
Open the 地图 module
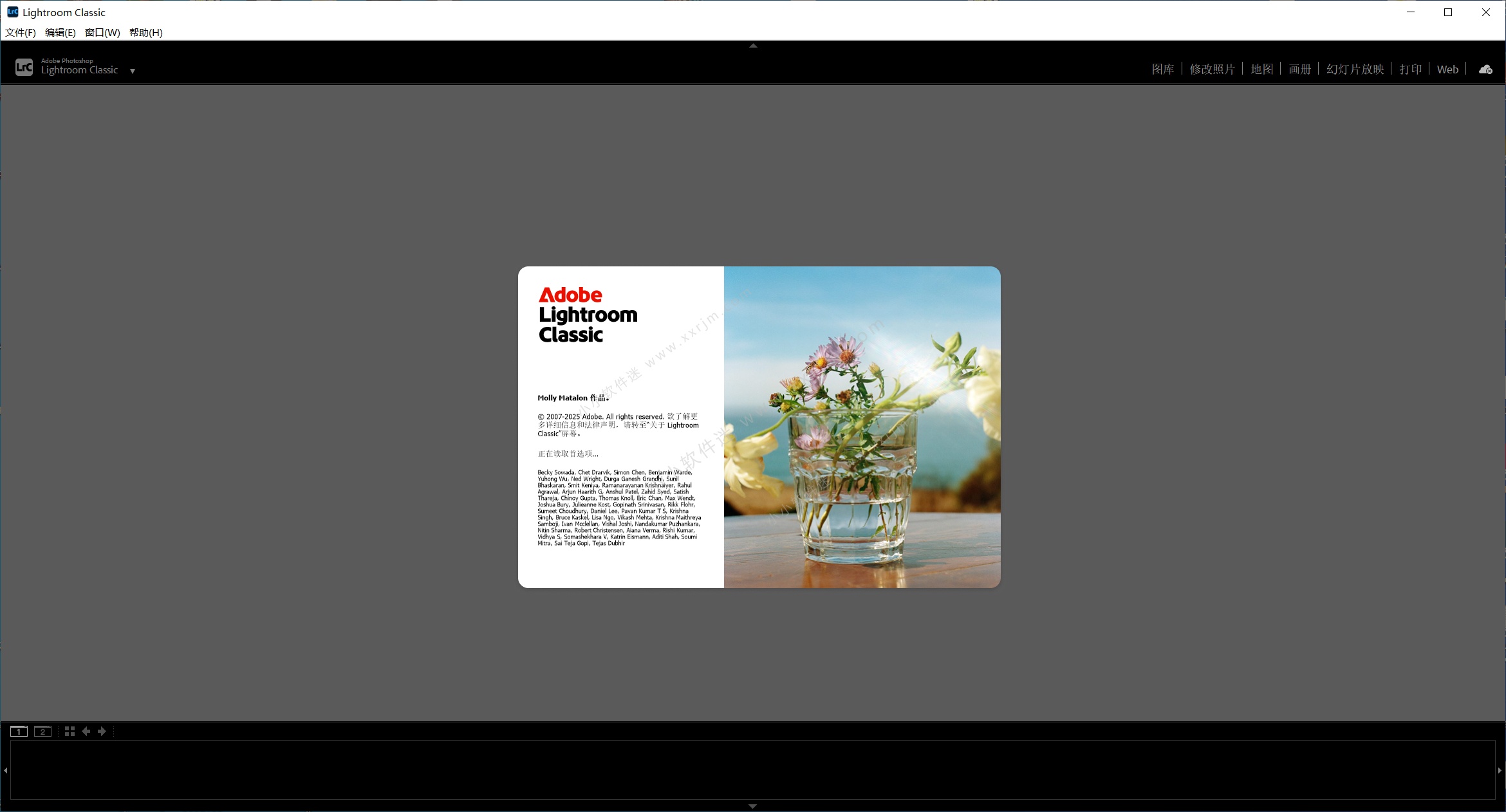pyautogui.click(x=1261, y=69)
